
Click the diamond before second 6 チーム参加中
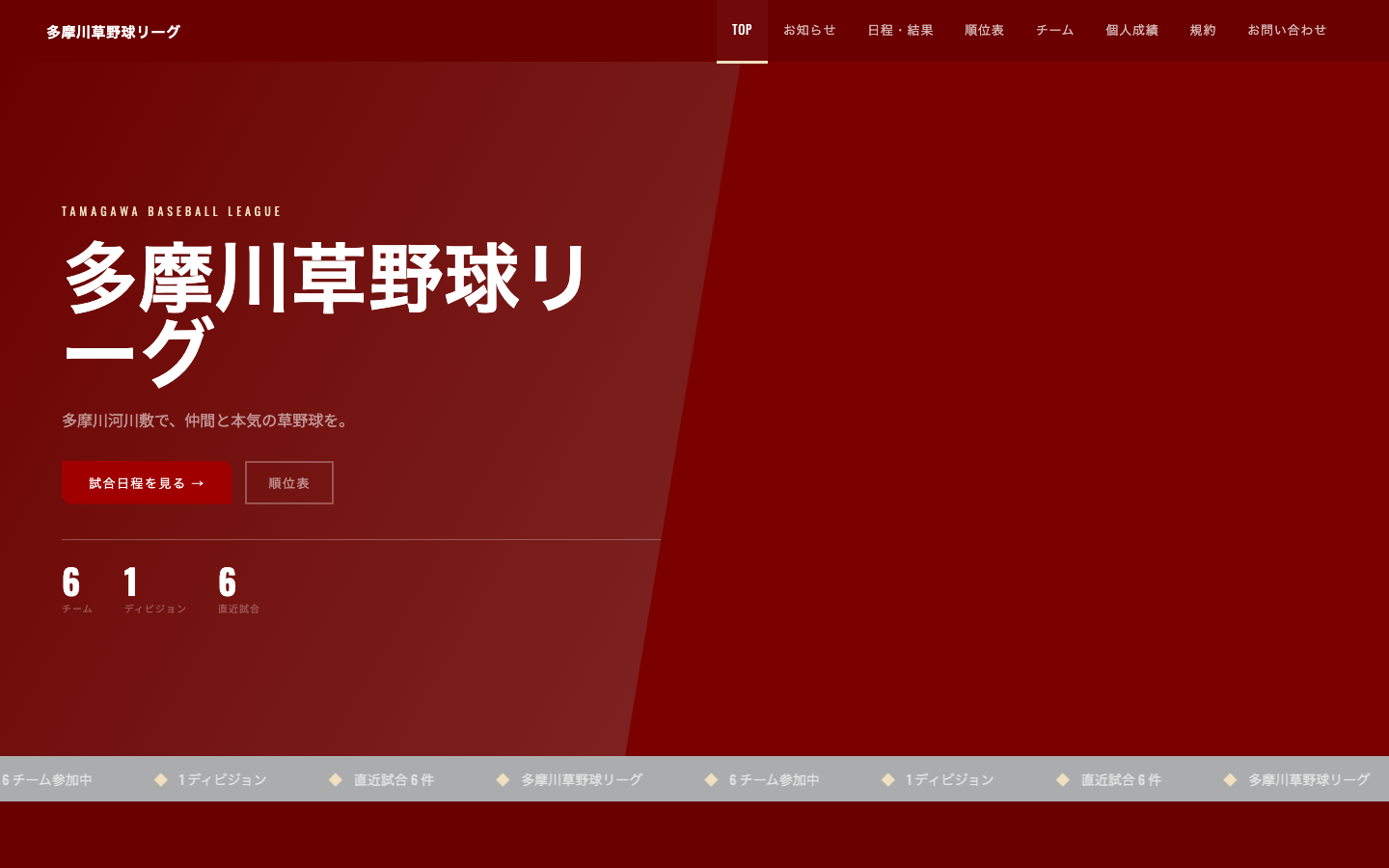click(711, 779)
